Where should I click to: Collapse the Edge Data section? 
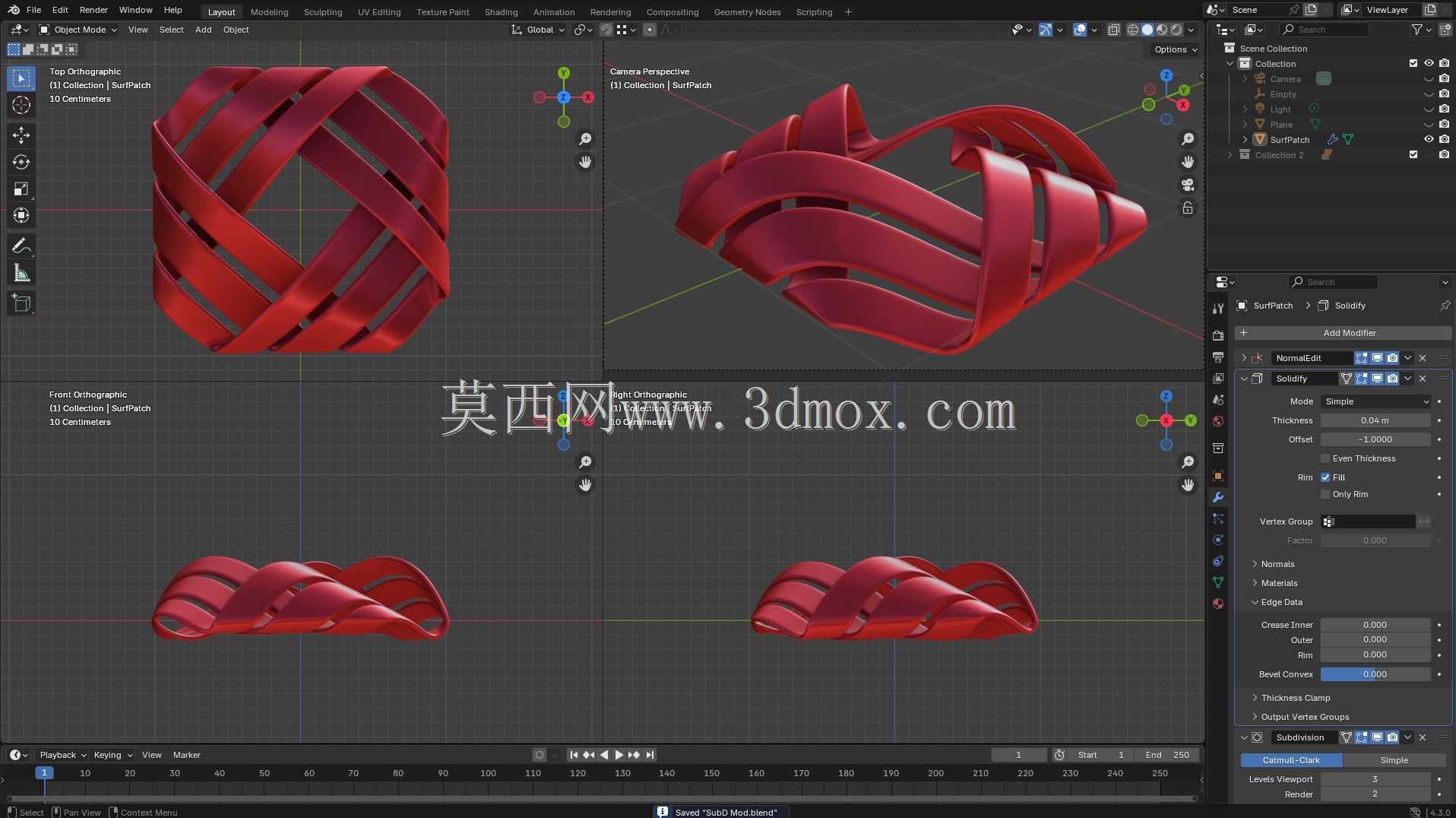pyautogui.click(x=1281, y=602)
